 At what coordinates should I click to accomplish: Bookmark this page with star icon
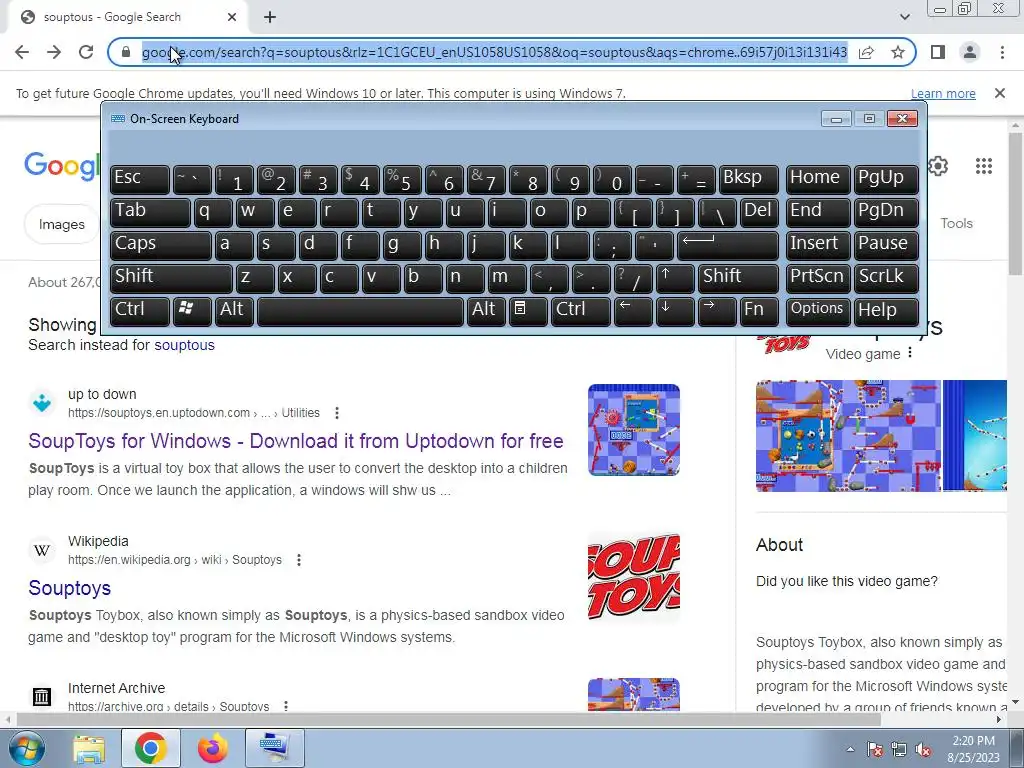[898, 52]
